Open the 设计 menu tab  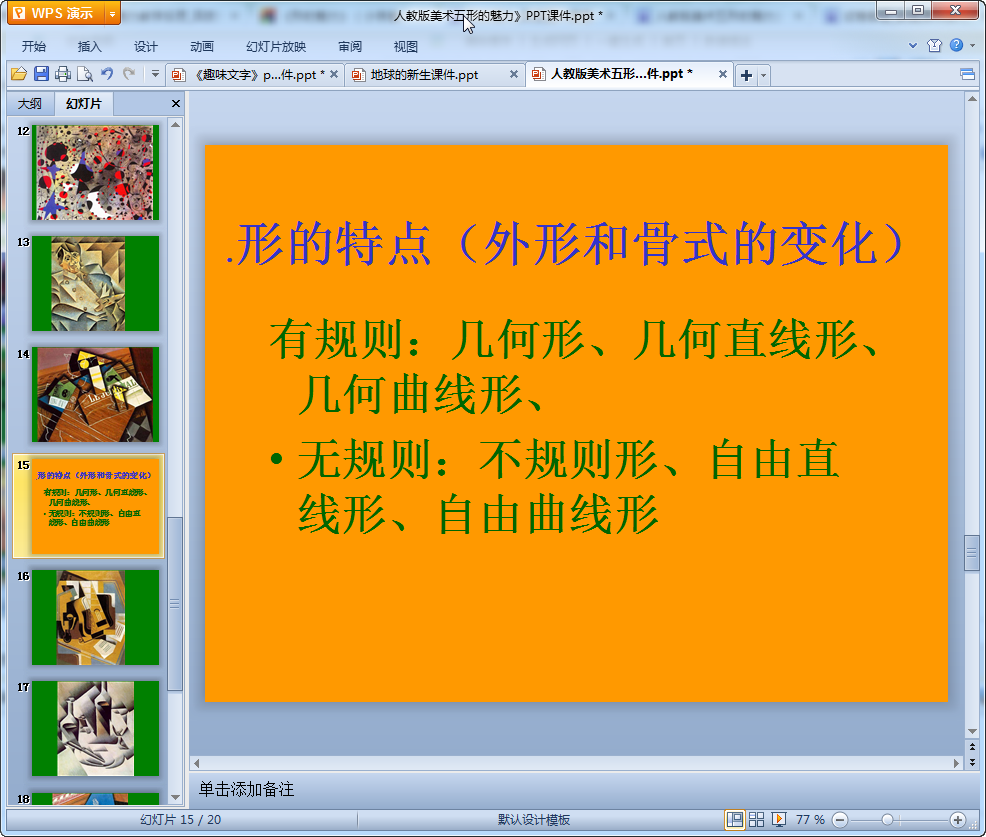pos(145,47)
